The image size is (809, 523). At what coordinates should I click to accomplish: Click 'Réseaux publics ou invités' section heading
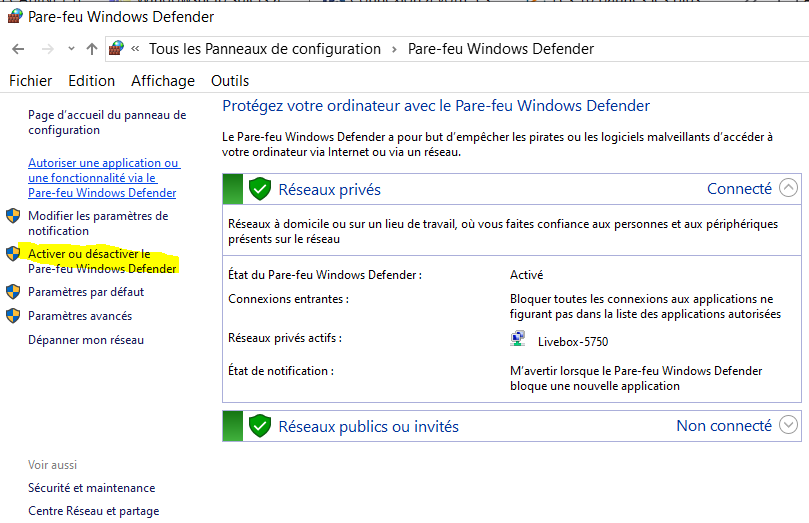(x=368, y=427)
